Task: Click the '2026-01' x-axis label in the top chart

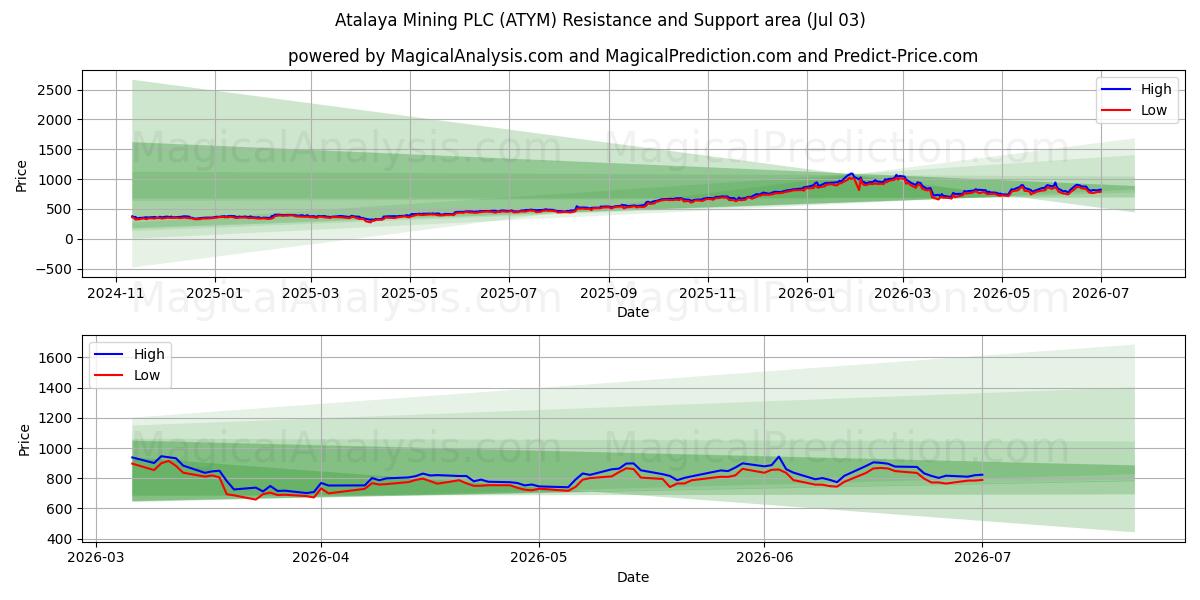Action: (806, 294)
